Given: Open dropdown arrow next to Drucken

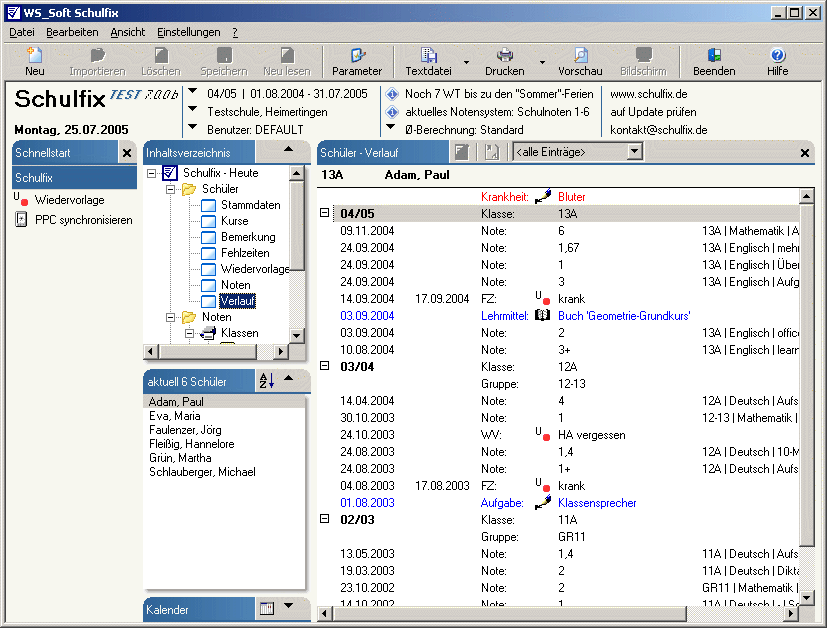Looking at the screenshot, I should (x=542, y=62).
